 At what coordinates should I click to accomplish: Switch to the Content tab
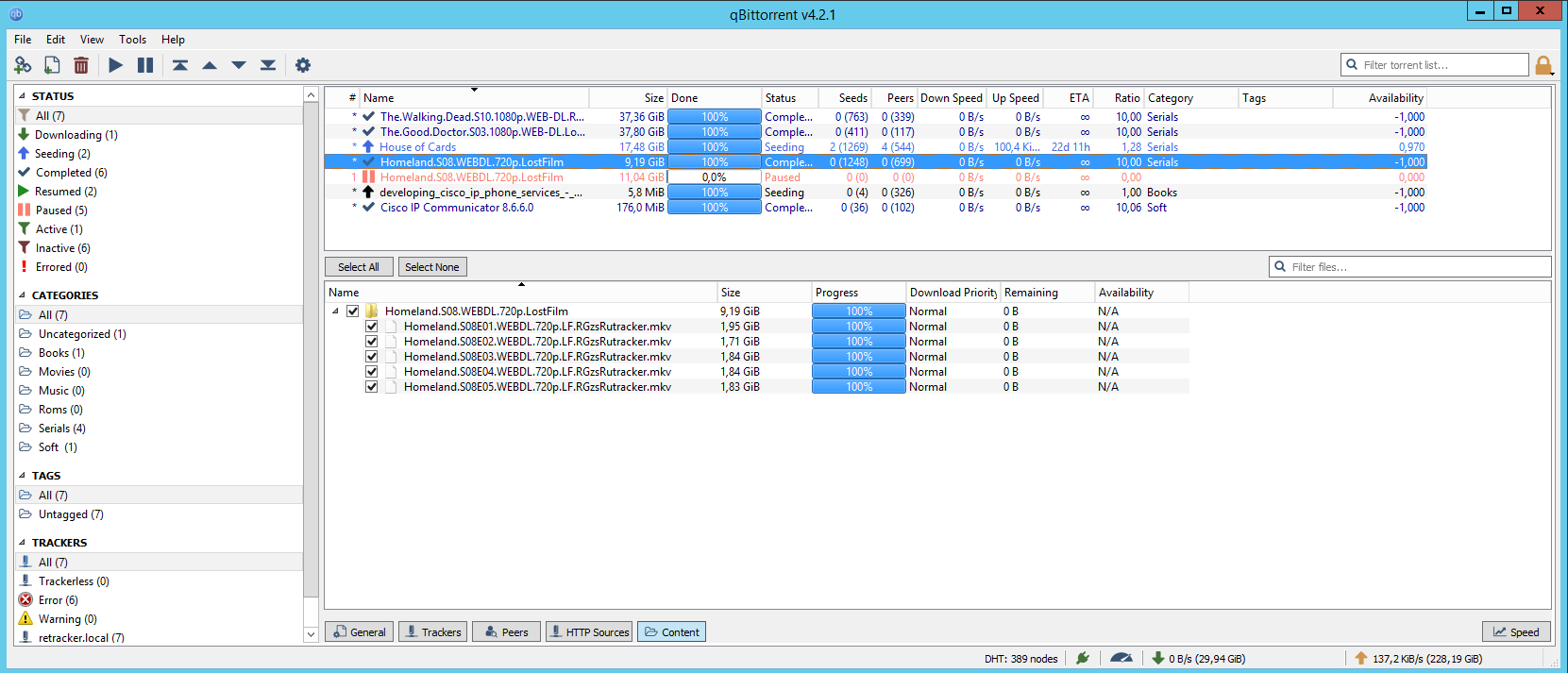pyautogui.click(x=672, y=632)
